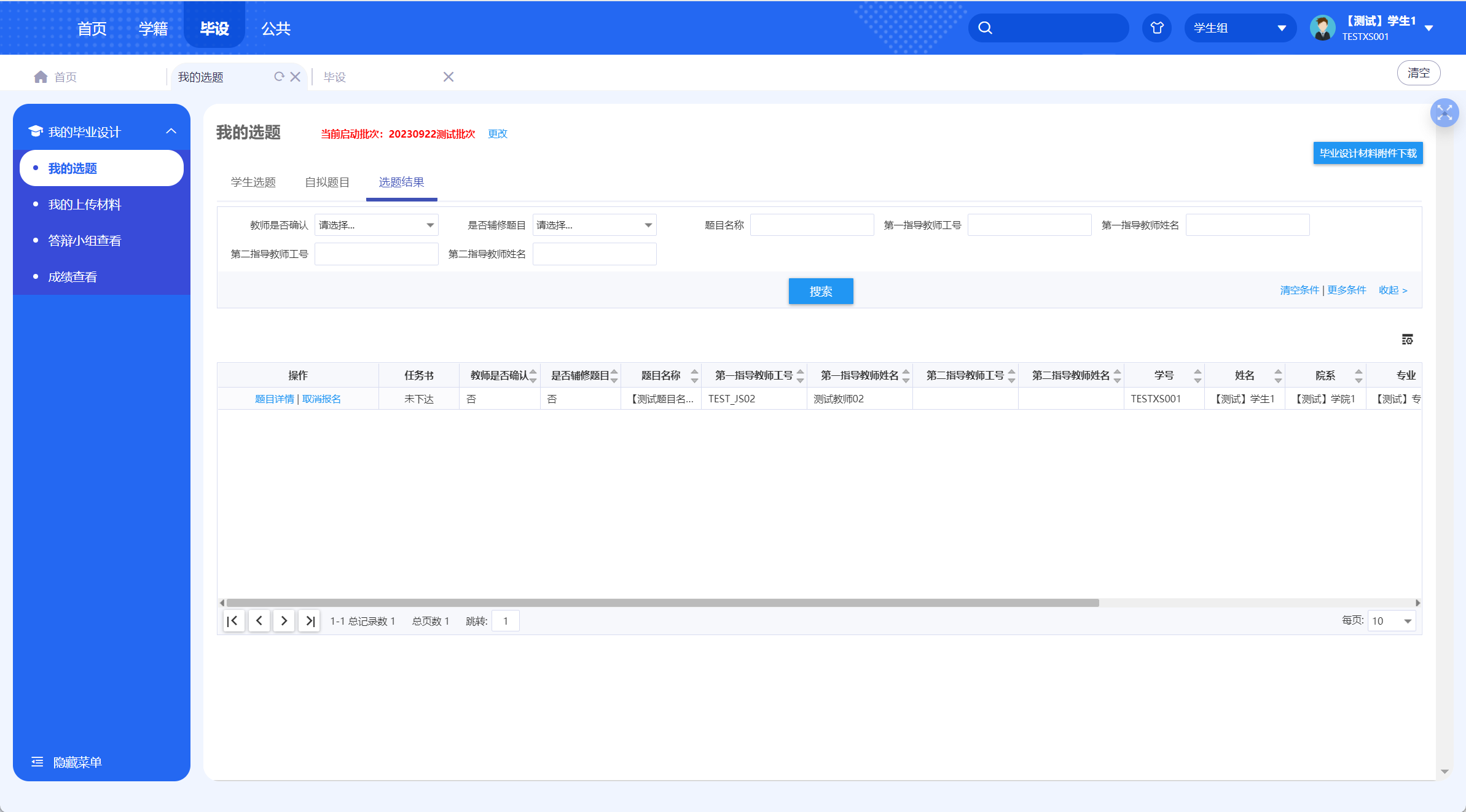1466x812 pixels.
Task: Toggle fullscreen expand icon
Action: (x=1444, y=112)
